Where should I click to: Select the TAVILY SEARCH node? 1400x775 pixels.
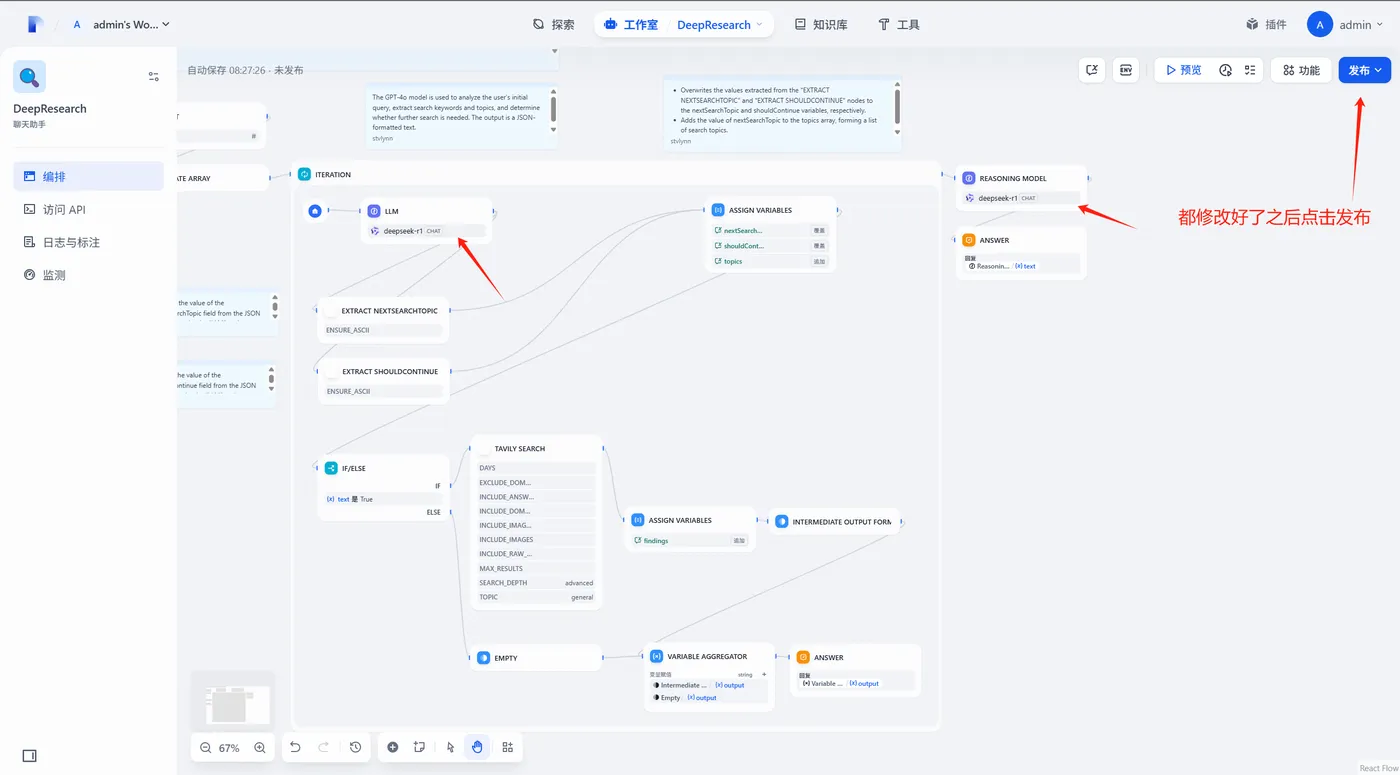click(x=537, y=522)
